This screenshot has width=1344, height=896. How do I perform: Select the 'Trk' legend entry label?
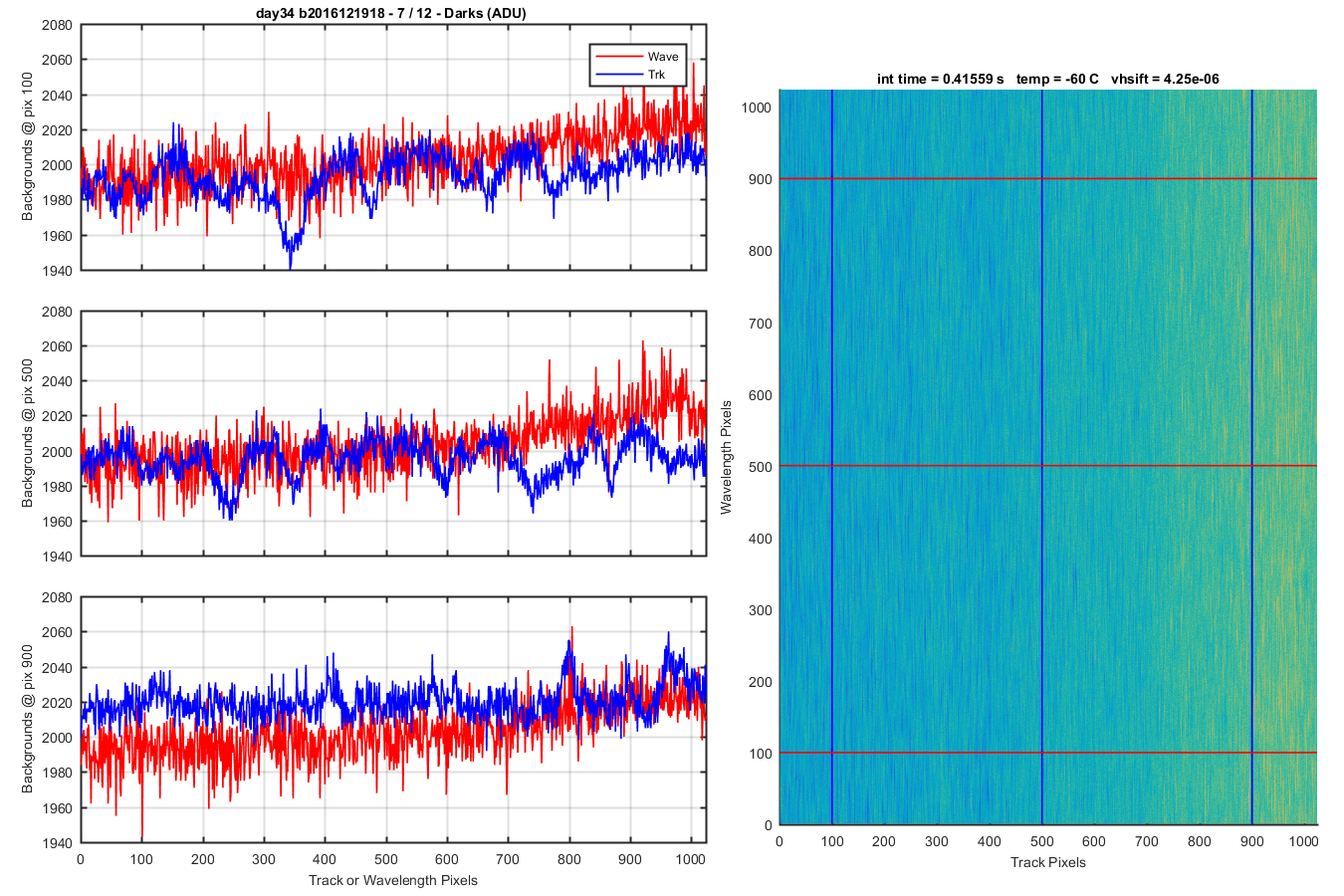pos(656,75)
